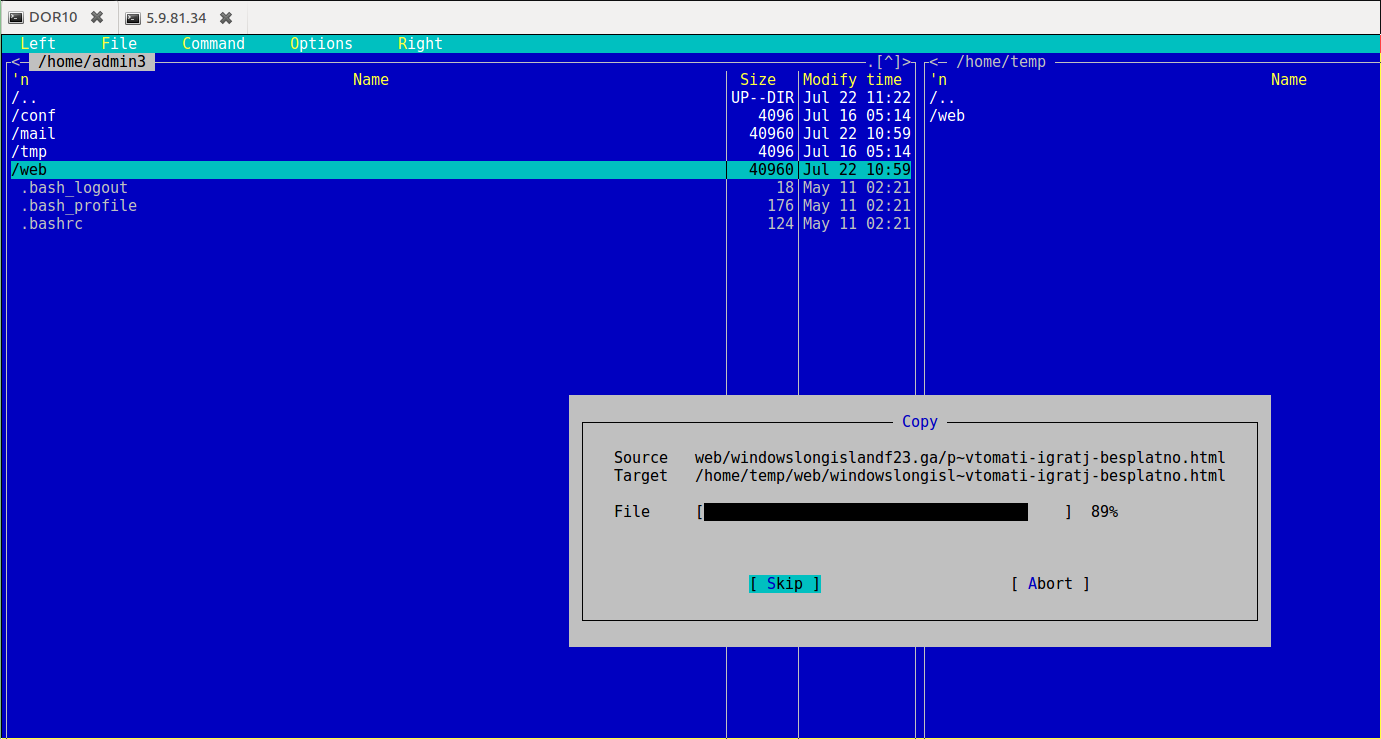The width and height of the screenshot is (1381, 739).
Task: Open the Right menu
Action: point(420,44)
